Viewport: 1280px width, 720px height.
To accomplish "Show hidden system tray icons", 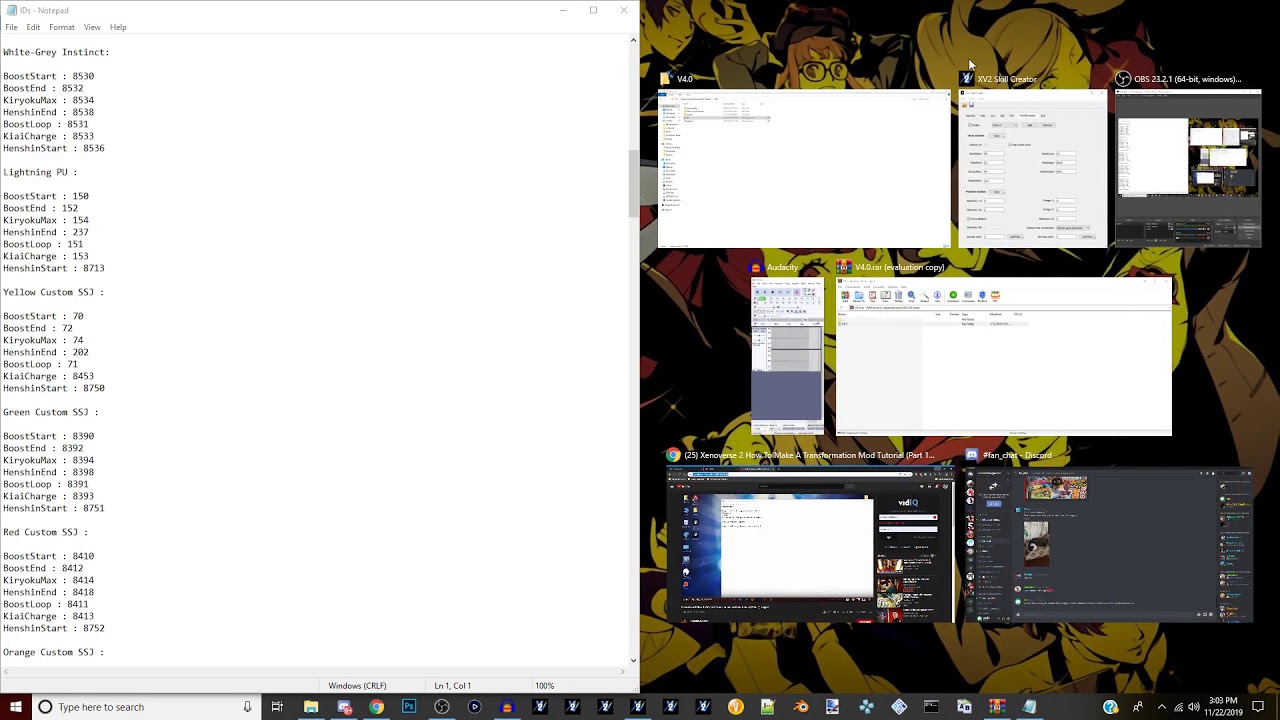I will pyautogui.click(x=1161, y=707).
